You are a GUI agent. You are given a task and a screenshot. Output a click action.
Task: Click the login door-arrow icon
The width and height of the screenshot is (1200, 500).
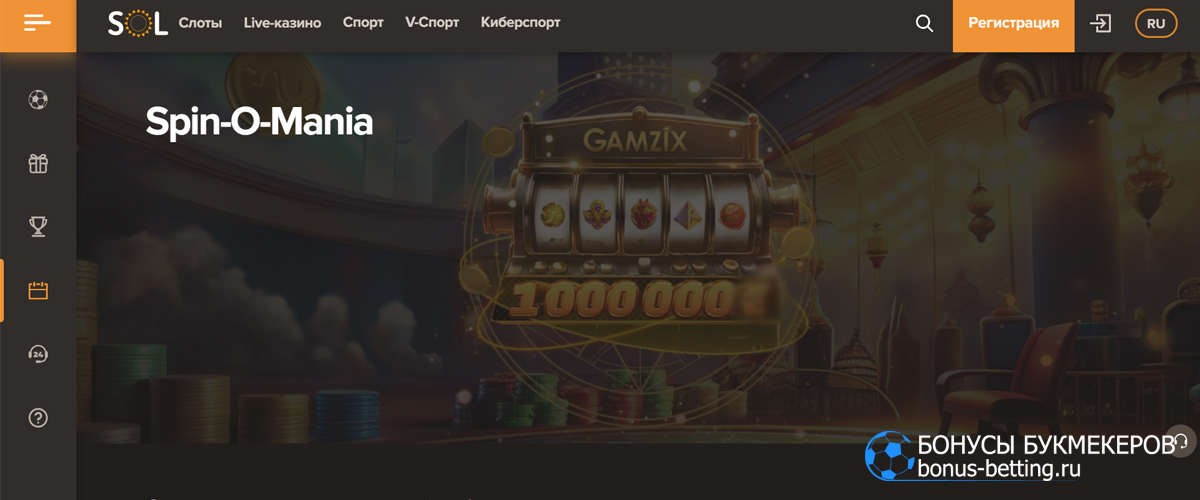click(x=1101, y=23)
